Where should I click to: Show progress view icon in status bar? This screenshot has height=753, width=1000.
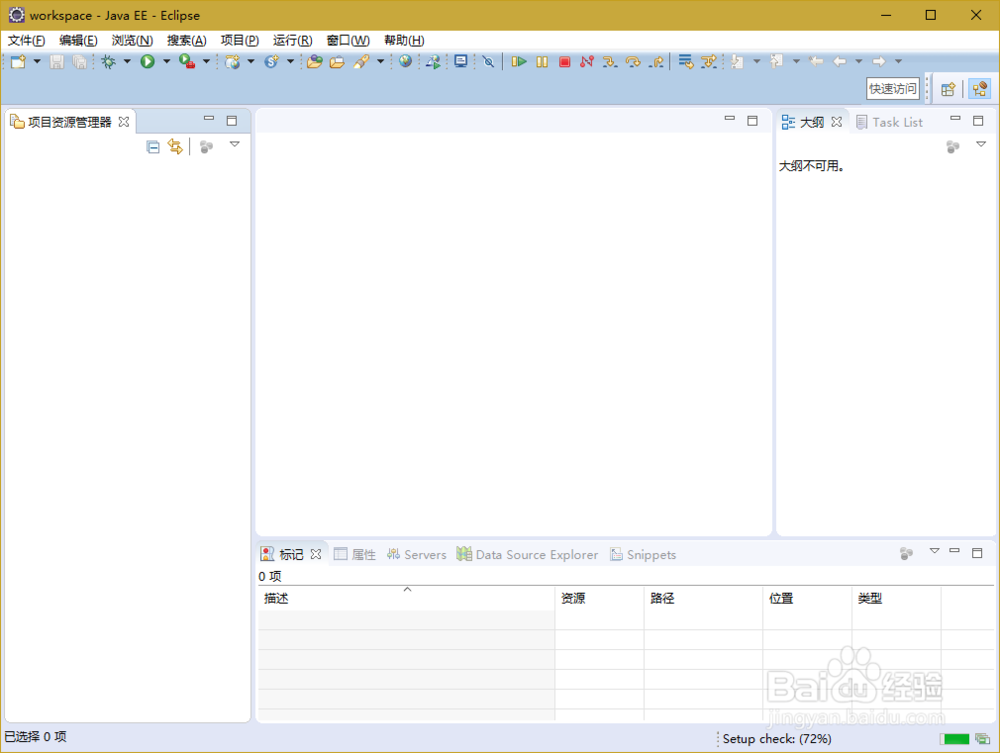click(983, 739)
